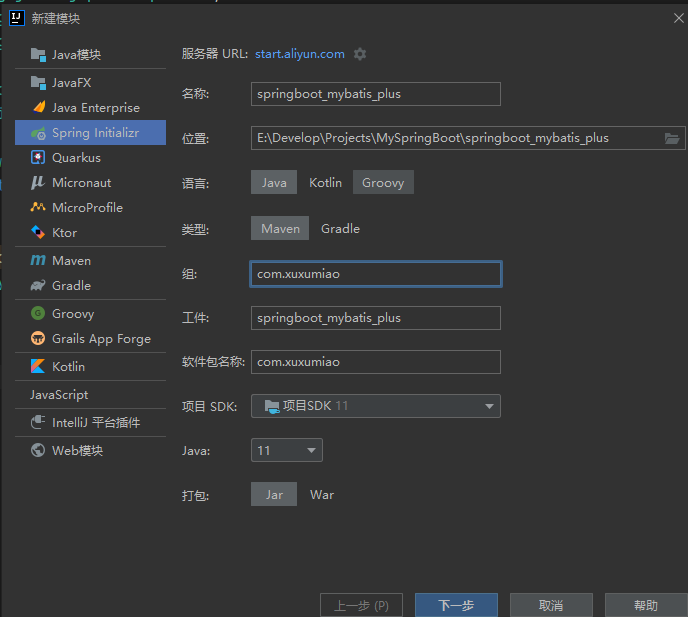Close the 新建模块 dialog
The width and height of the screenshot is (688, 617).
678,18
